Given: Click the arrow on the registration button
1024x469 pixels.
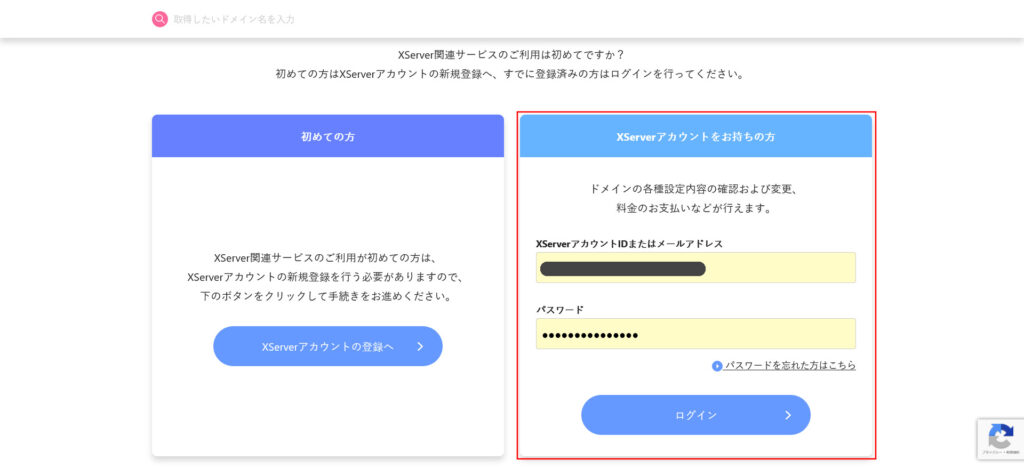Looking at the screenshot, I should [420, 346].
